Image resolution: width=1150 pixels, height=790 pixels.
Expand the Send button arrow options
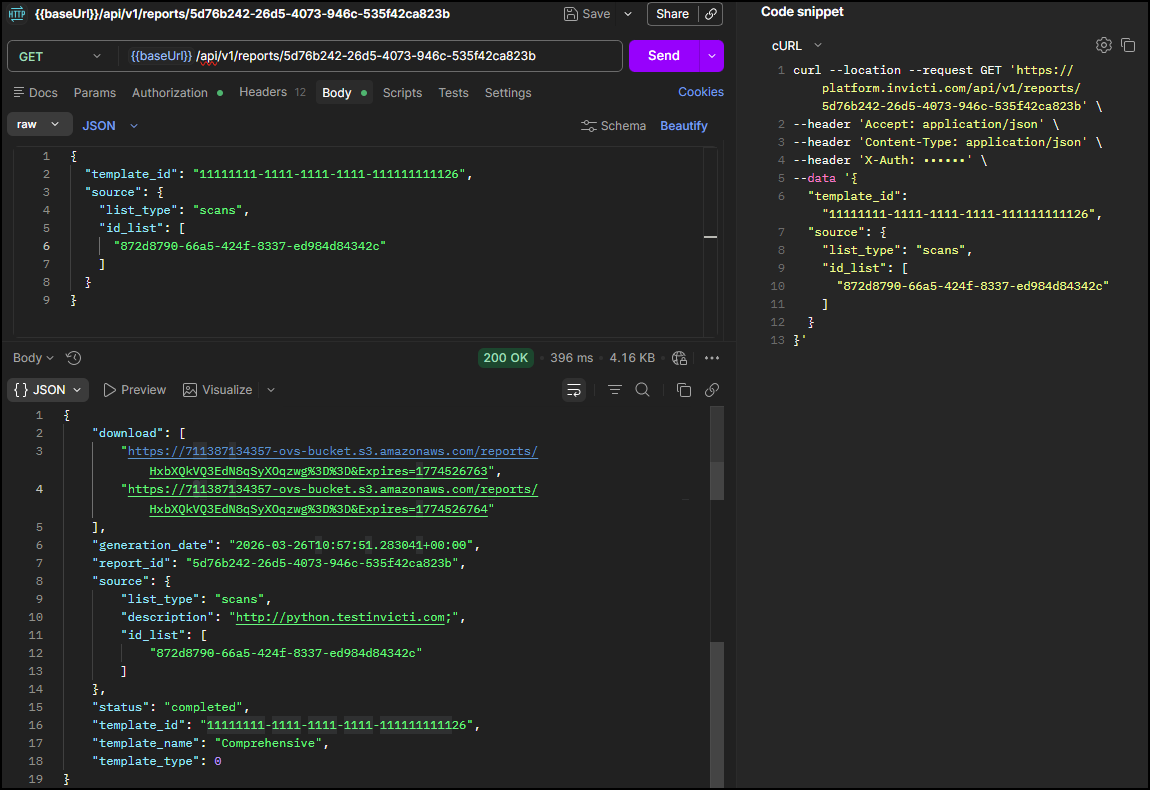point(712,56)
